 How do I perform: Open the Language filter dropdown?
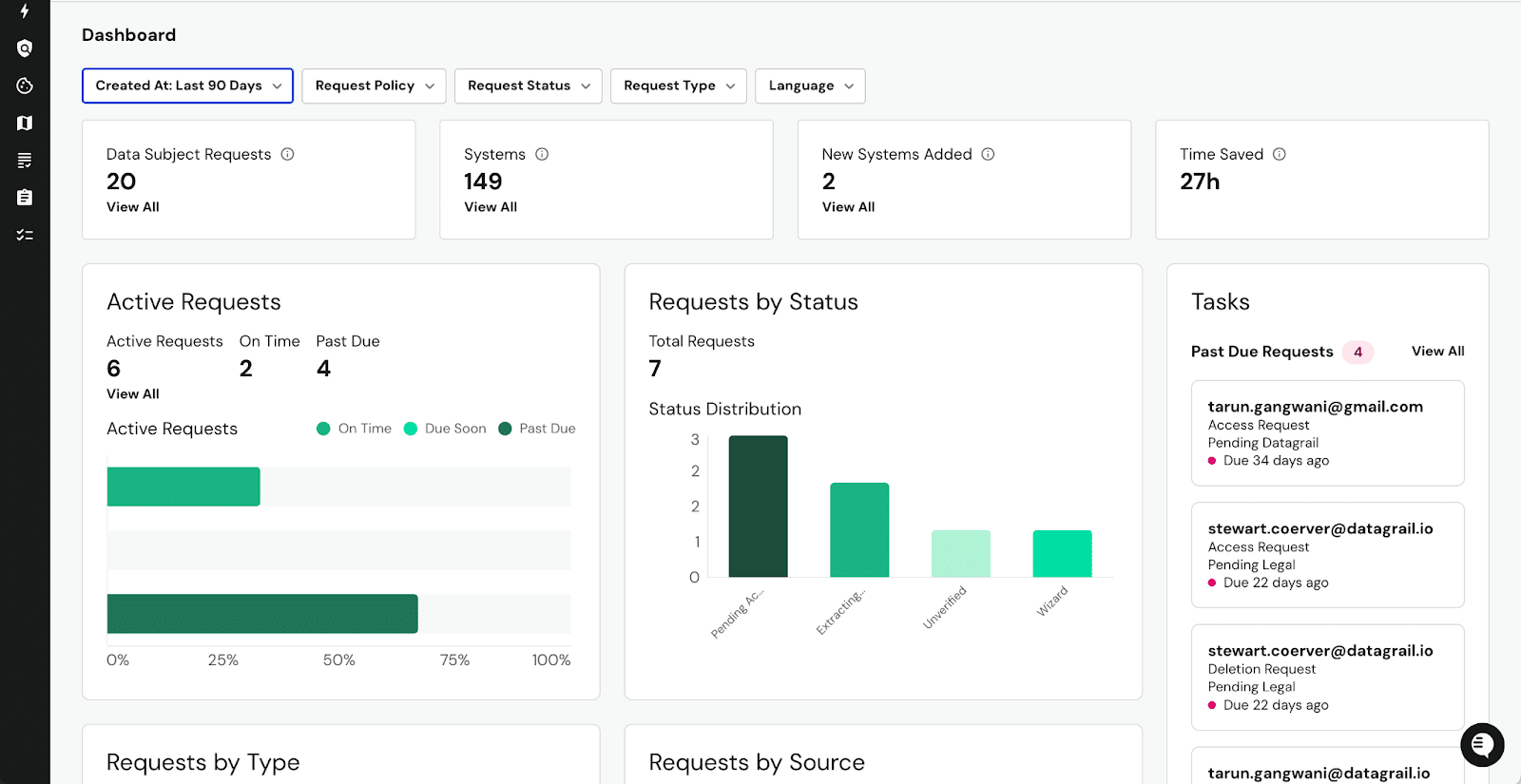click(x=810, y=86)
